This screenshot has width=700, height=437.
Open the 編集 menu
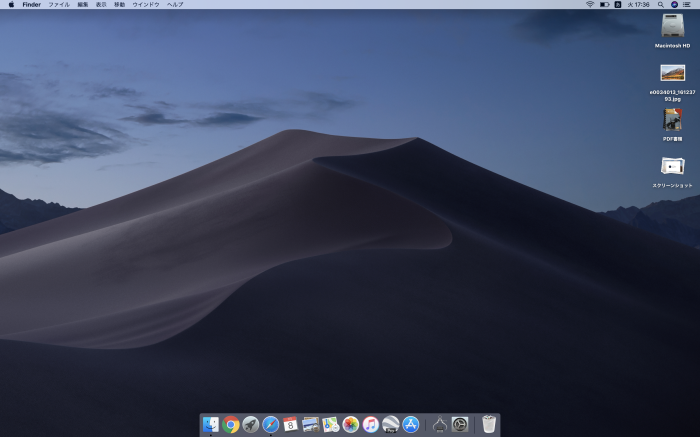pos(83,4)
